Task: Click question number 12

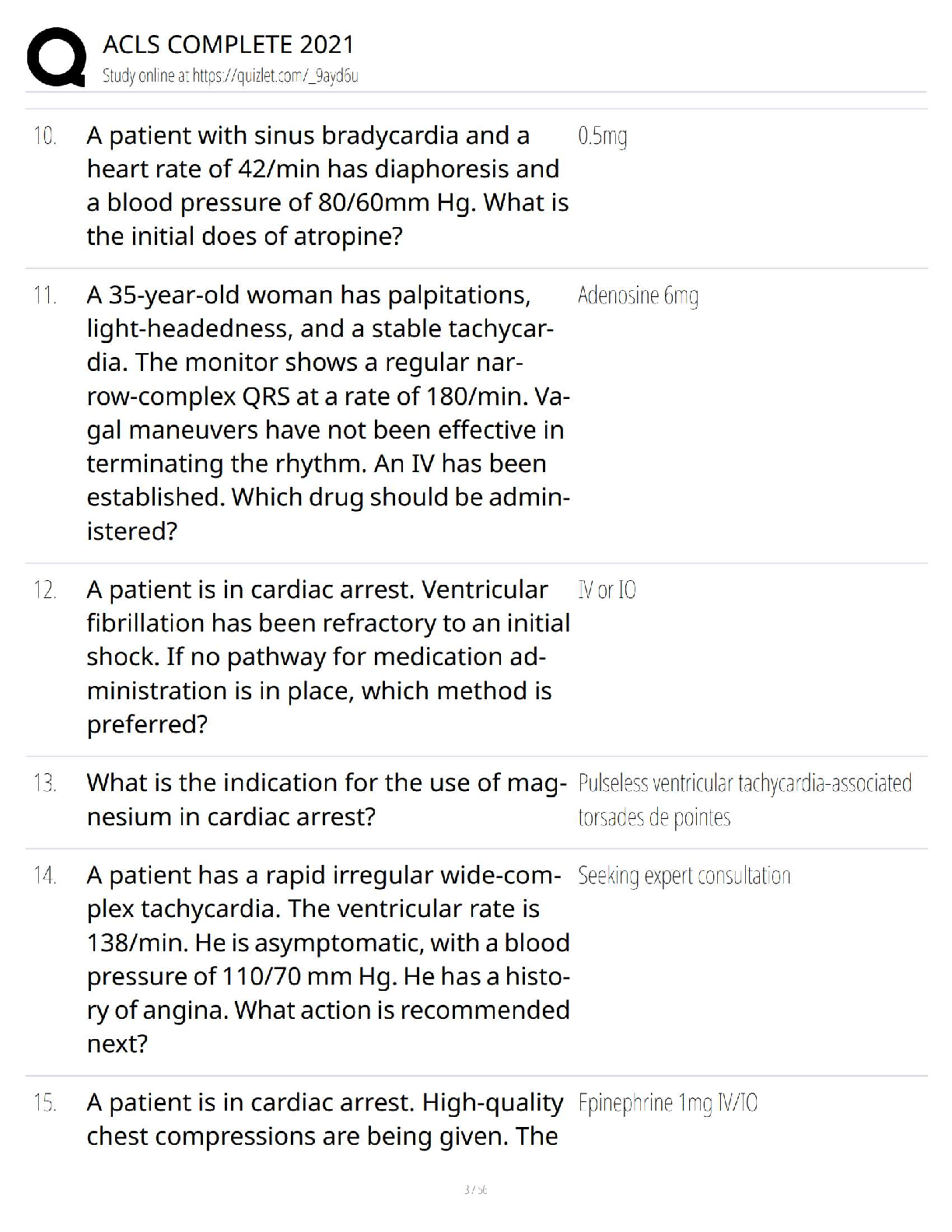Action: (45, 590)
